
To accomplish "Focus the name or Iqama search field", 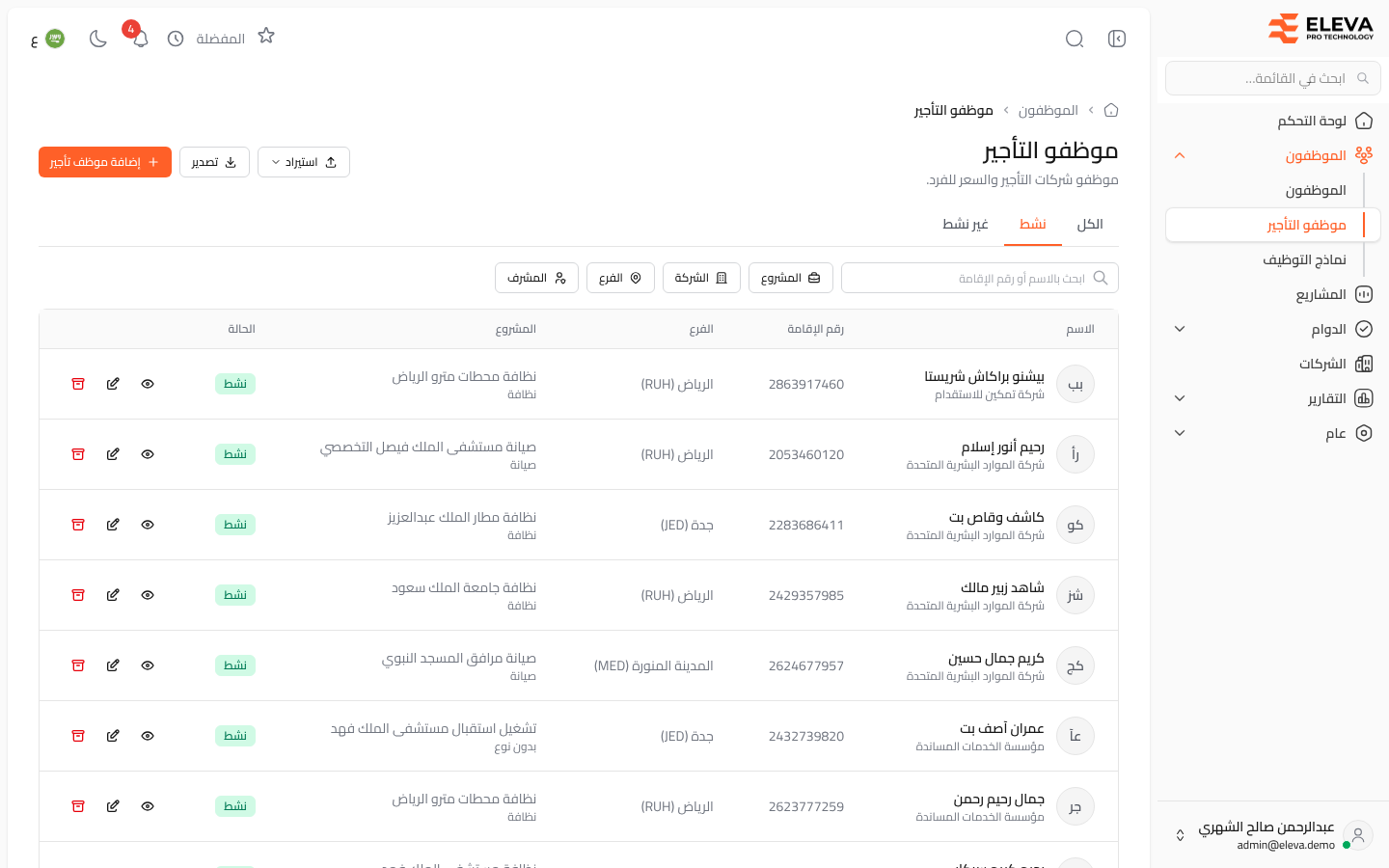I will (980, 278).
